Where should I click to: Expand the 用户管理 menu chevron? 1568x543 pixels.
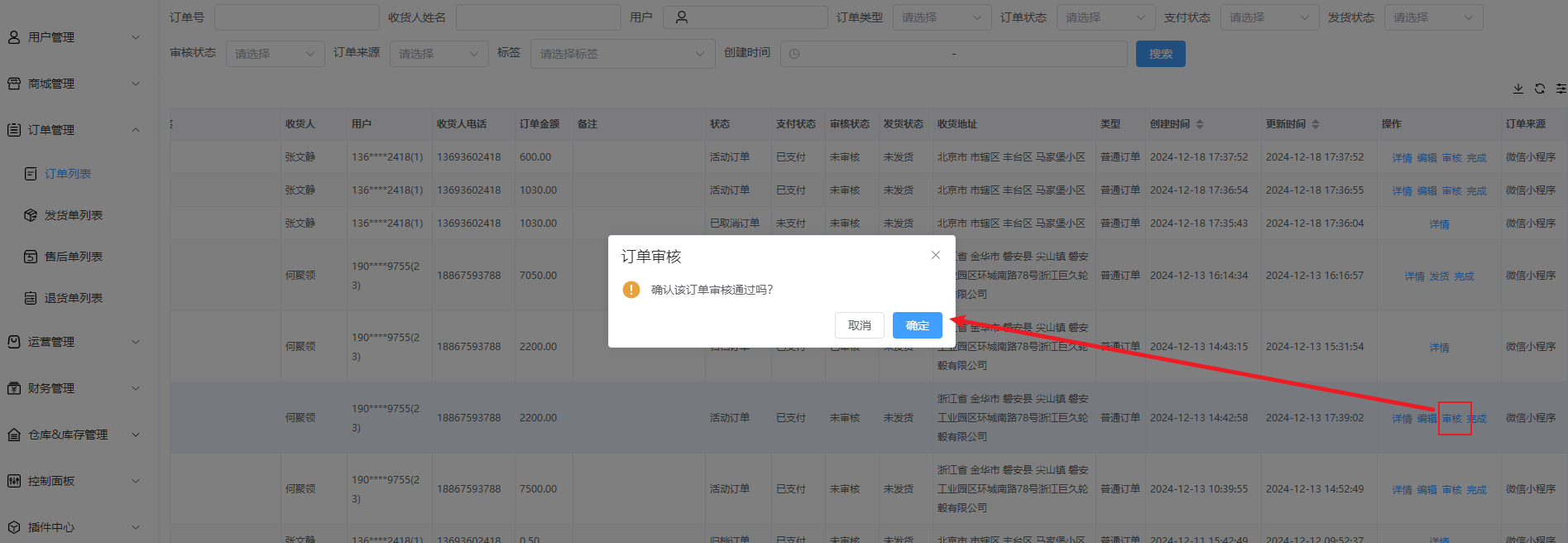[136, 37]
